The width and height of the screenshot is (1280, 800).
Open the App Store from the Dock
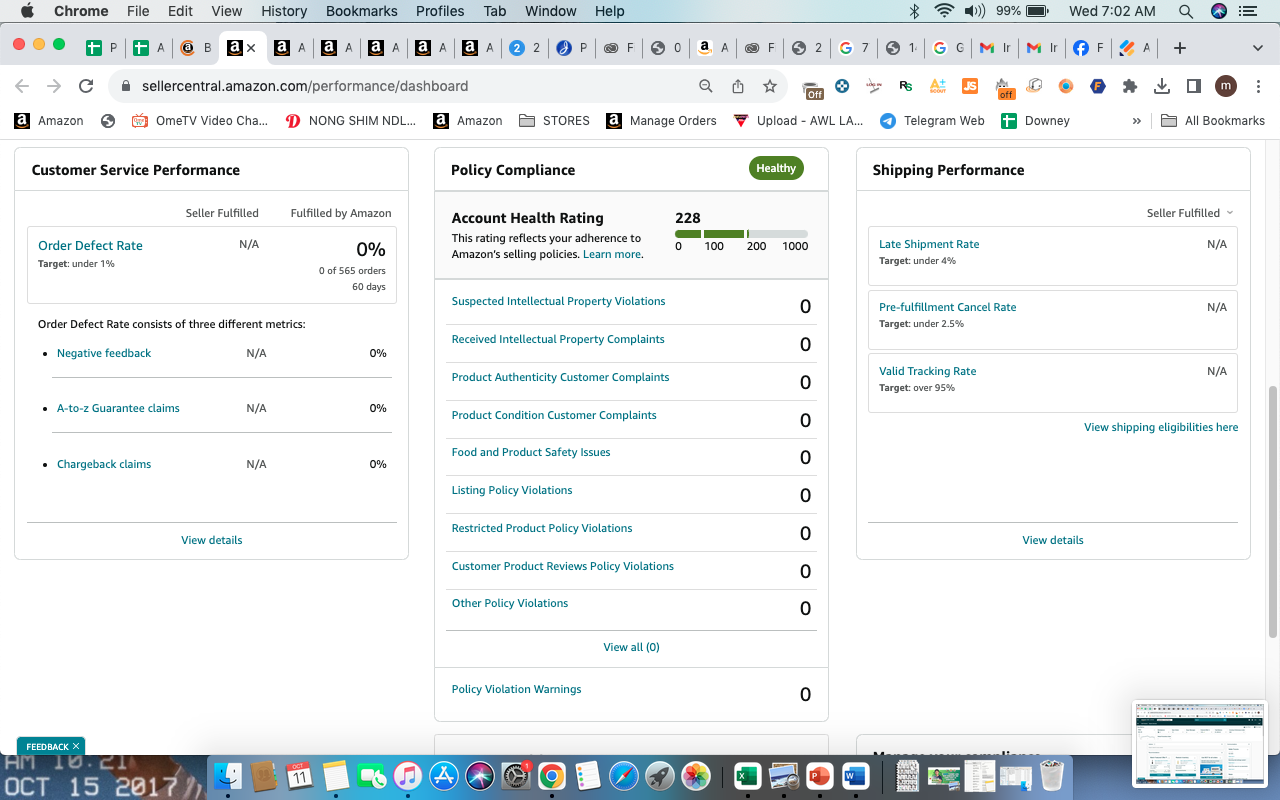click(443, 776)
